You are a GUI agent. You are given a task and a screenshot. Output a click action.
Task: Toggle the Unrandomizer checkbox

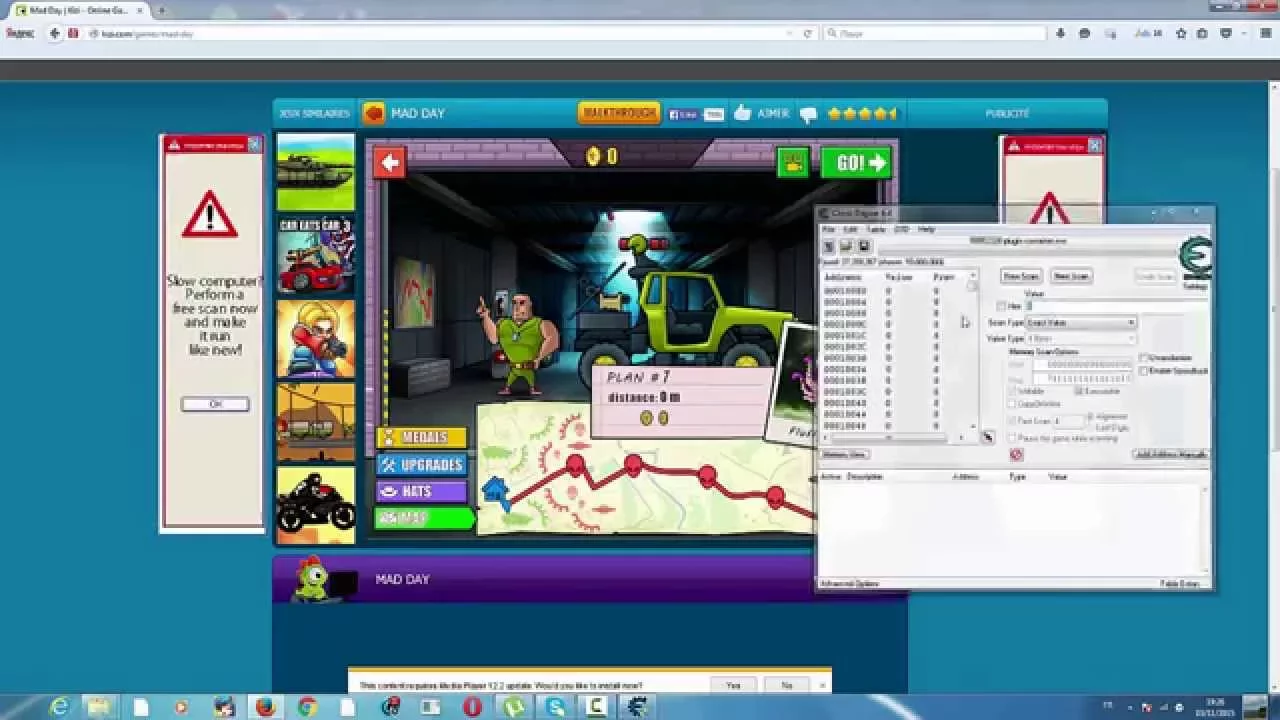[x=1144, y=358]
